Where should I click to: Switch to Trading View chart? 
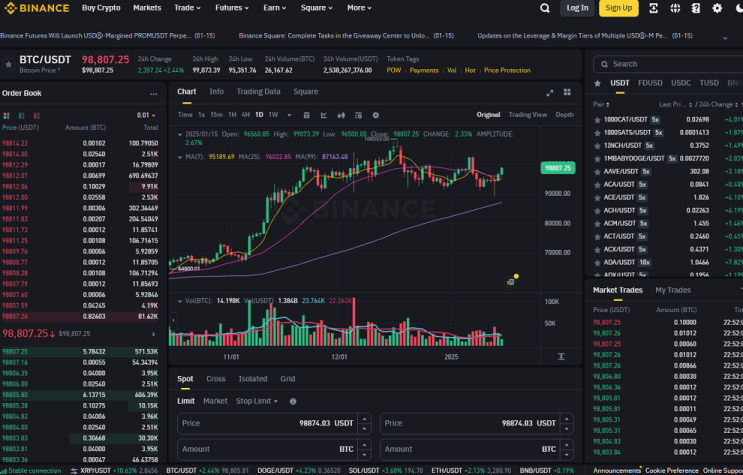(x=527, y=115)
